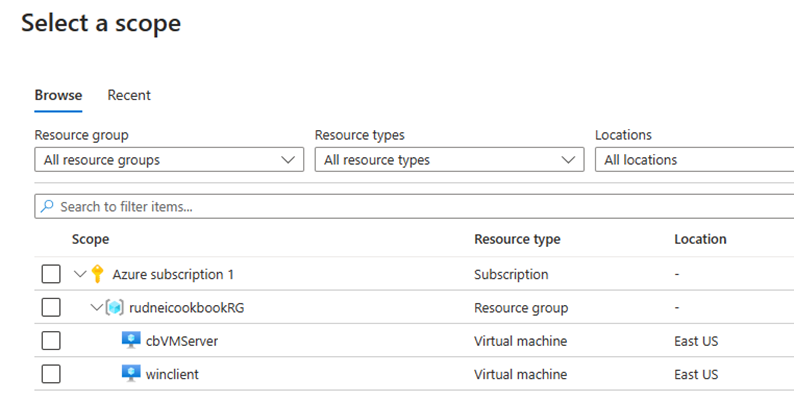
Task: Click the Location column header
Action: click(x=700, y=240)
